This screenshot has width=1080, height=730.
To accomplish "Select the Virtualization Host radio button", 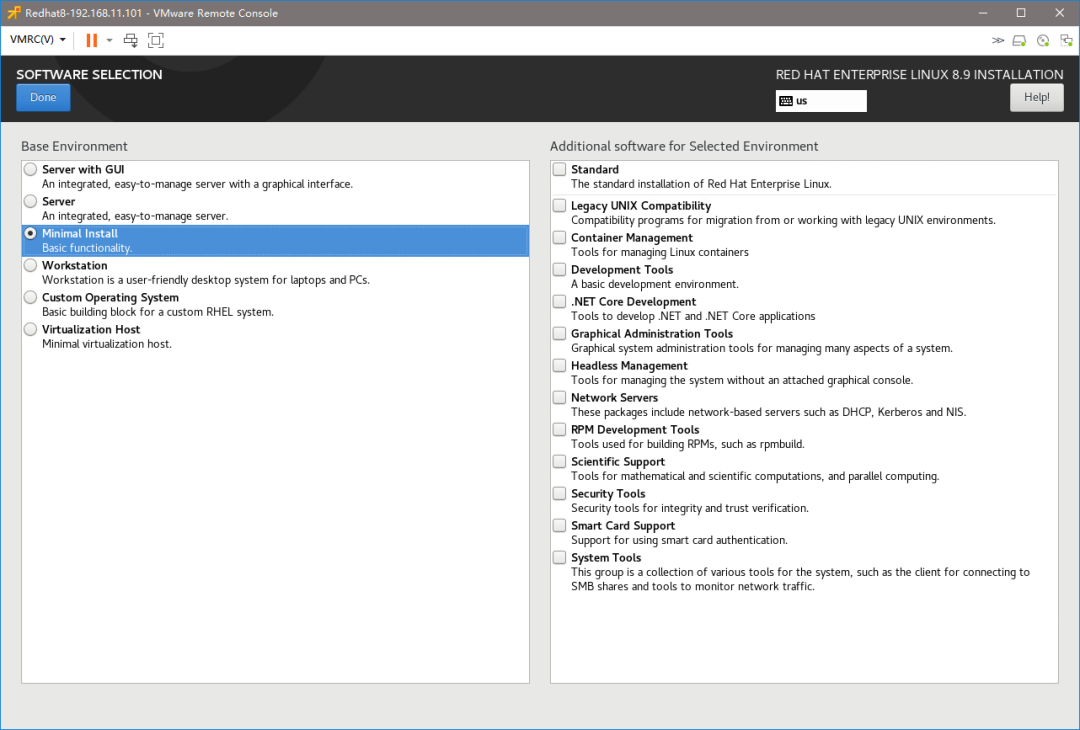I will point(30,329).
